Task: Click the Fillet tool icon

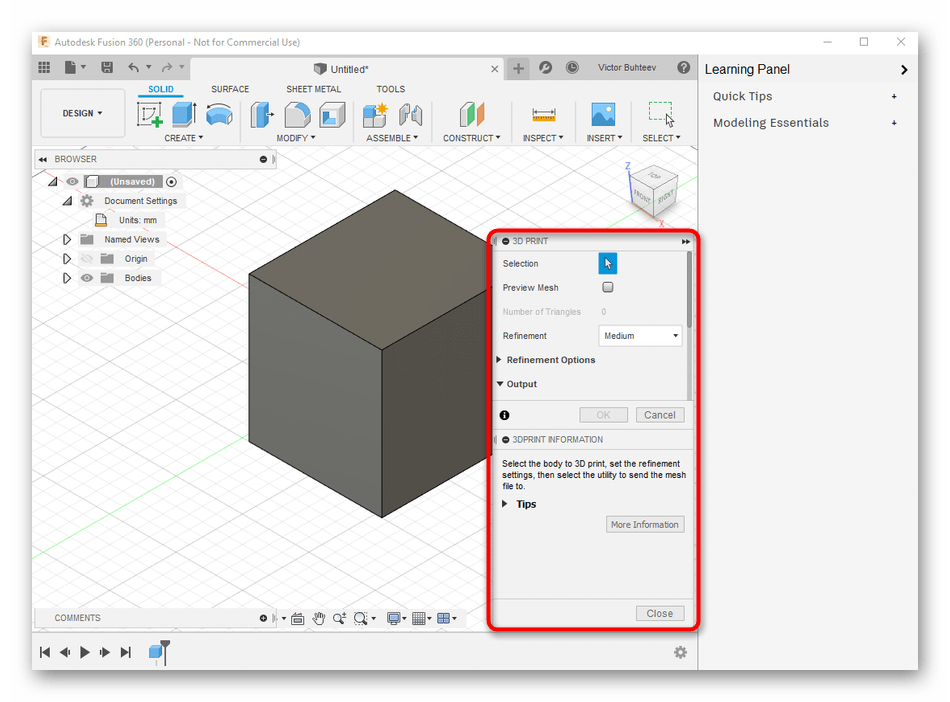Action: tap(297, 114)
